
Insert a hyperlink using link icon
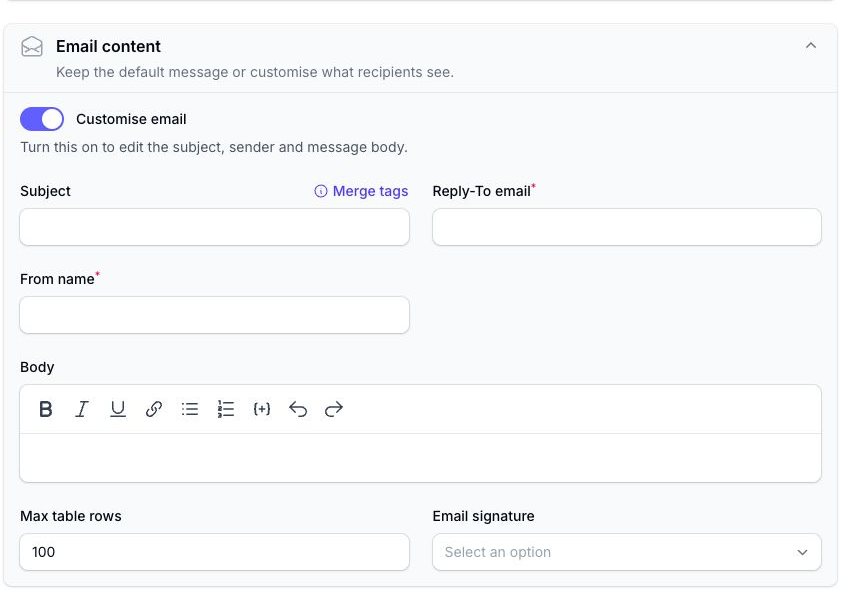coord(154,409)
